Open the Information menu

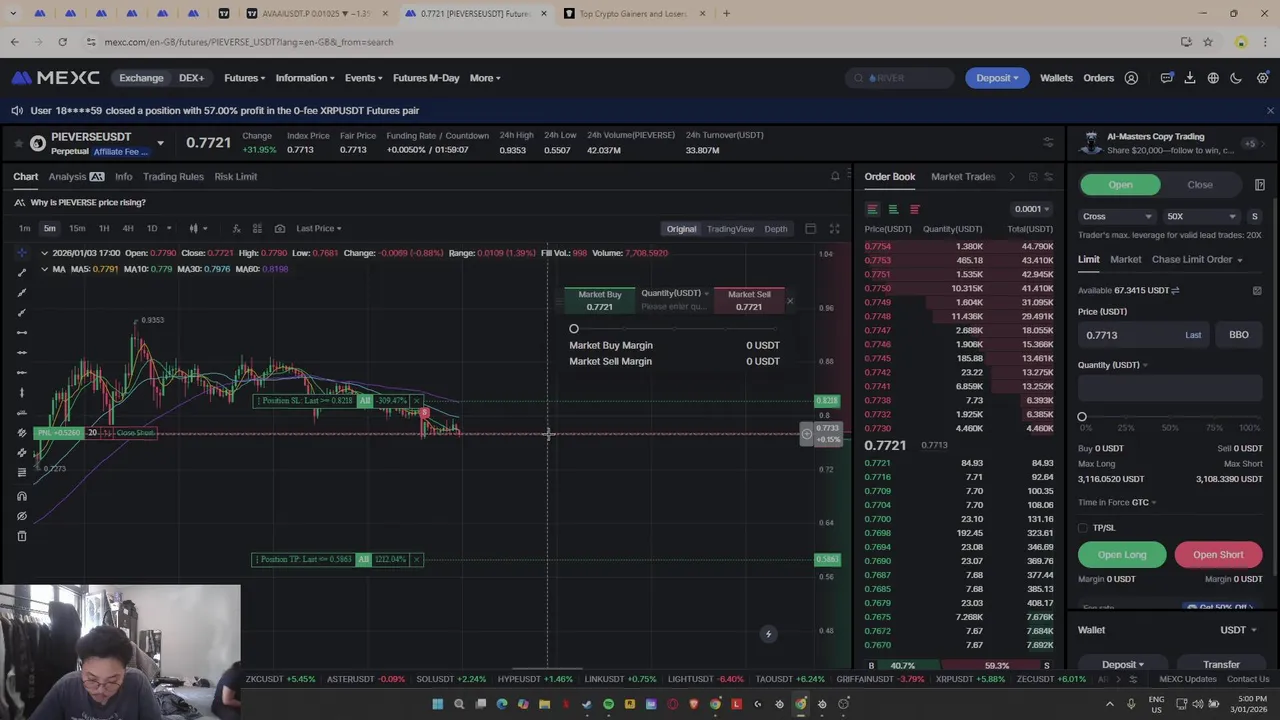[306, 78]
